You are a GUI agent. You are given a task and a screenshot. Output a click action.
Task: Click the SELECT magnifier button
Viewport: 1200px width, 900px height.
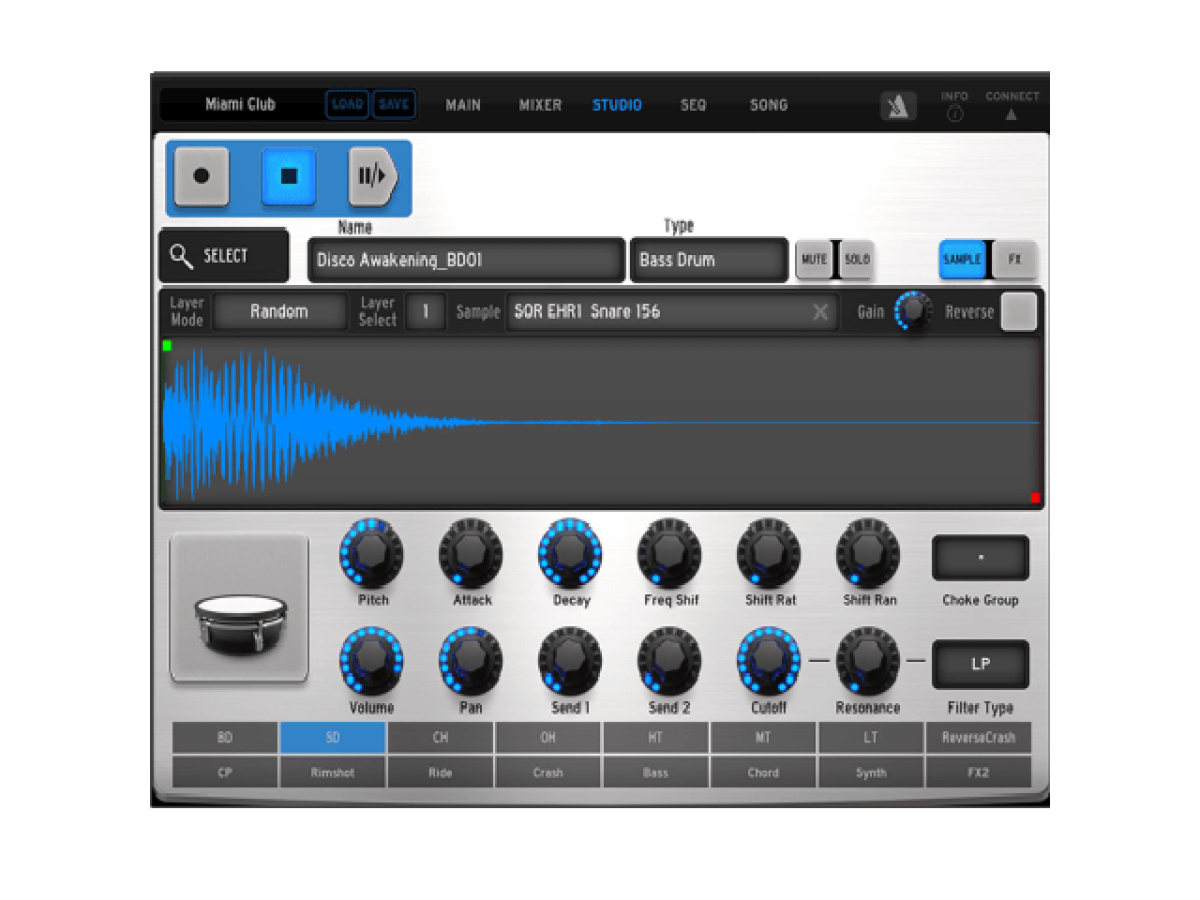point(224,257)
